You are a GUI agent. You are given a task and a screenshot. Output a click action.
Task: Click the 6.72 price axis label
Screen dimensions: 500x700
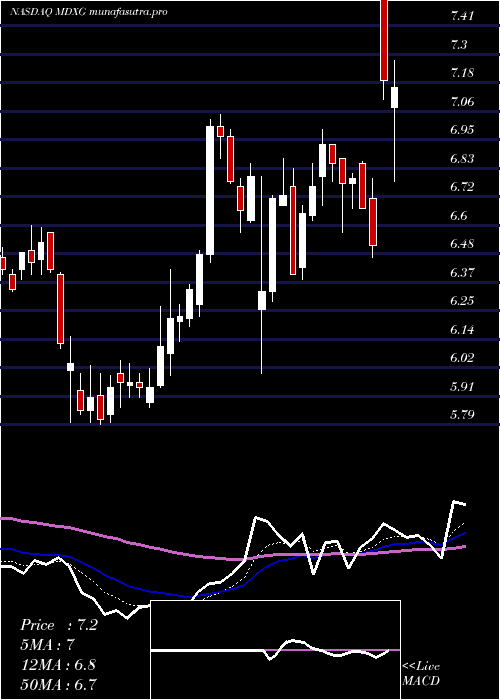(462, 187)
